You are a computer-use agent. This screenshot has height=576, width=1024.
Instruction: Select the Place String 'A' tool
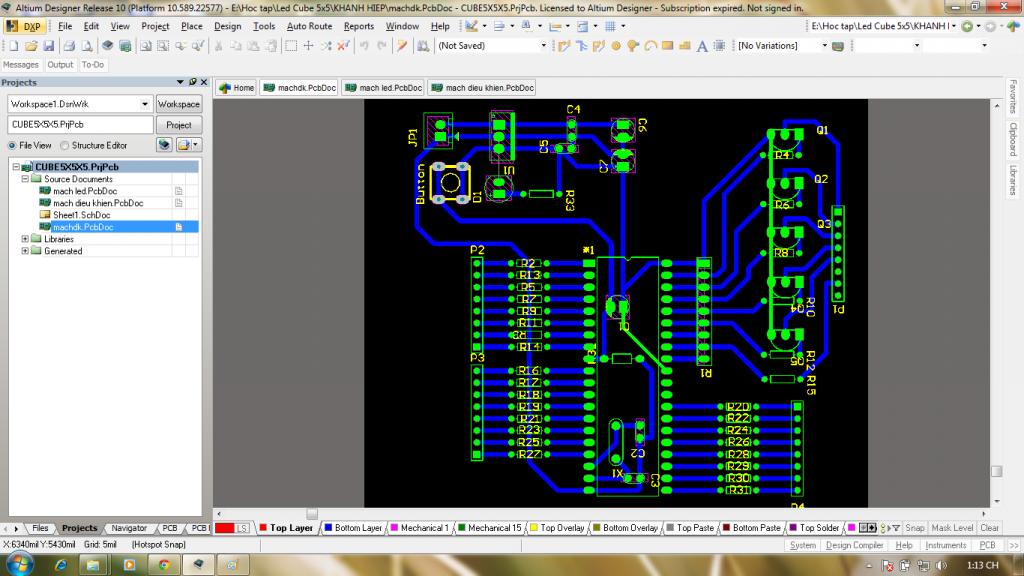click(x=703, y=46)
